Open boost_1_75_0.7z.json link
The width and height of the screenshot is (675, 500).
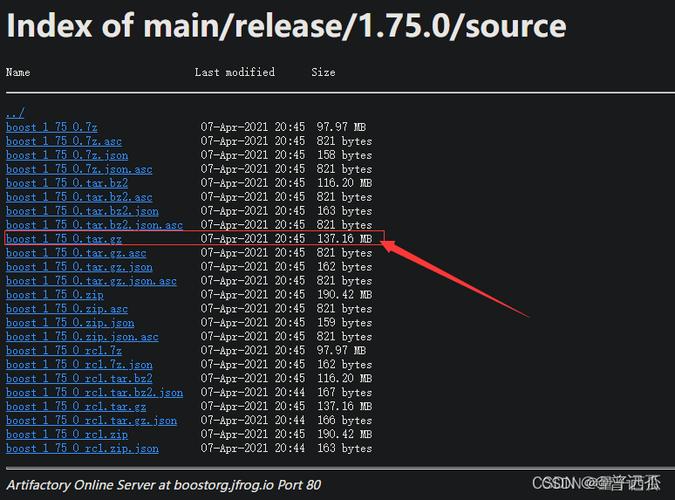pyautogui.click(x=67, y=155)
